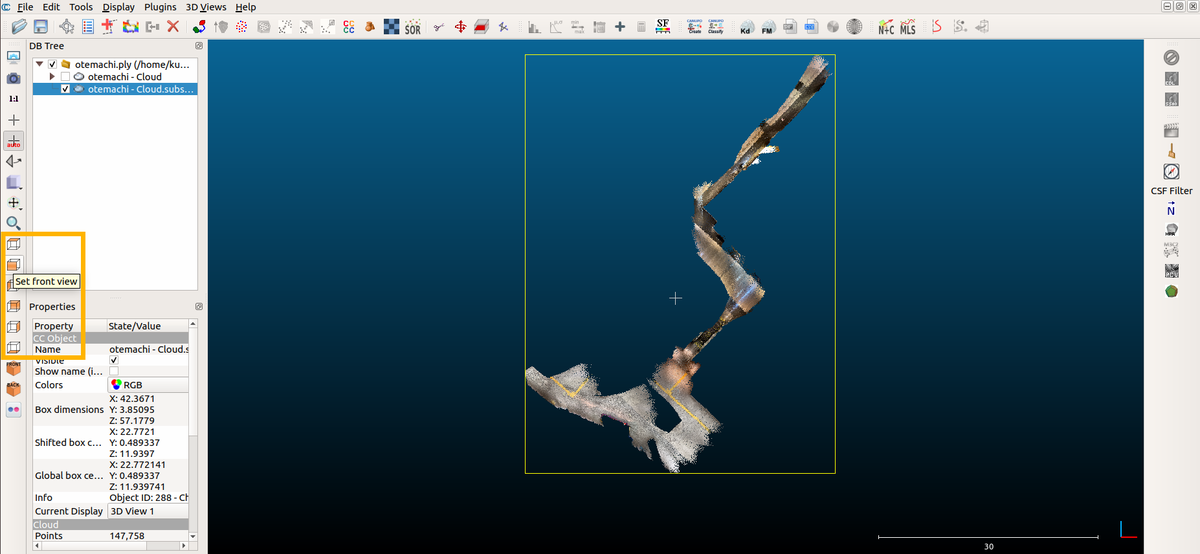Toggle auto pick rotation center
Image resolution: width=1200 pixels, height=554 pixels.
[14, 141]
